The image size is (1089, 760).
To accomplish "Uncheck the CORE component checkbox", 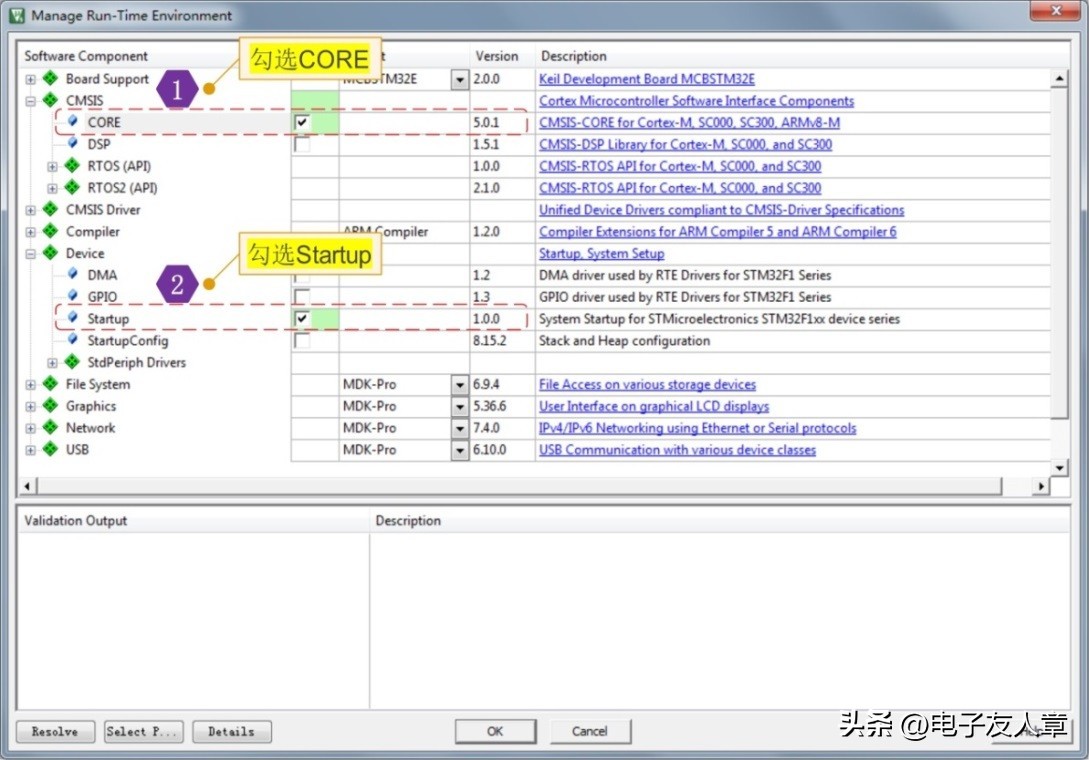I will pos(302,123).
